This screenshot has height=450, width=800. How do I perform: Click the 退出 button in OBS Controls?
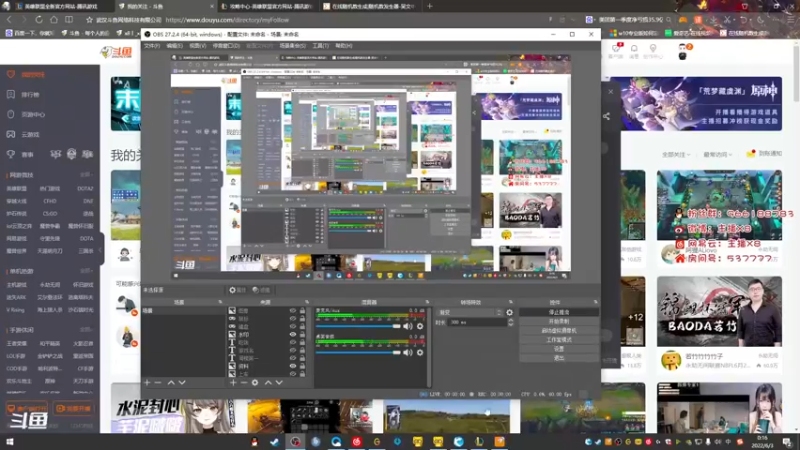click(x=559, y=358)
